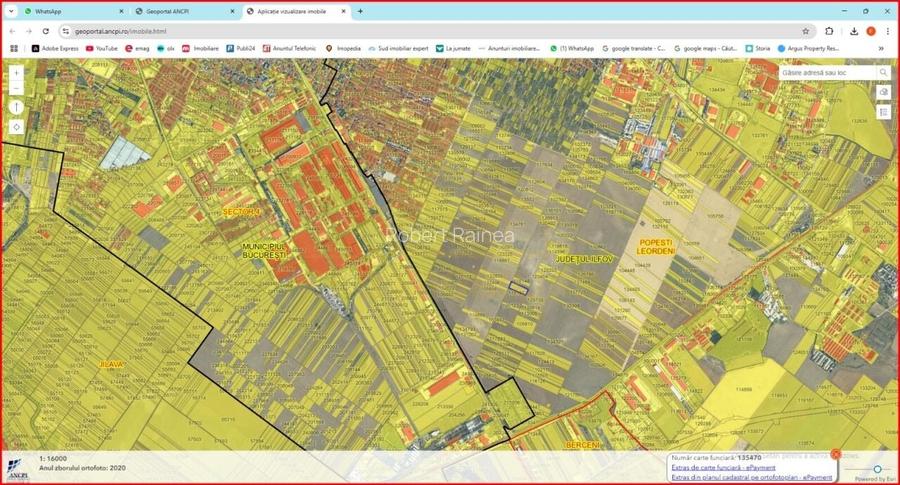Viewport: 900px width, 485px height.
Task: Select the black-outlined parcel near JUDEȚUL ILFOV
Action: pyautogui.click(x=518, y=288)
